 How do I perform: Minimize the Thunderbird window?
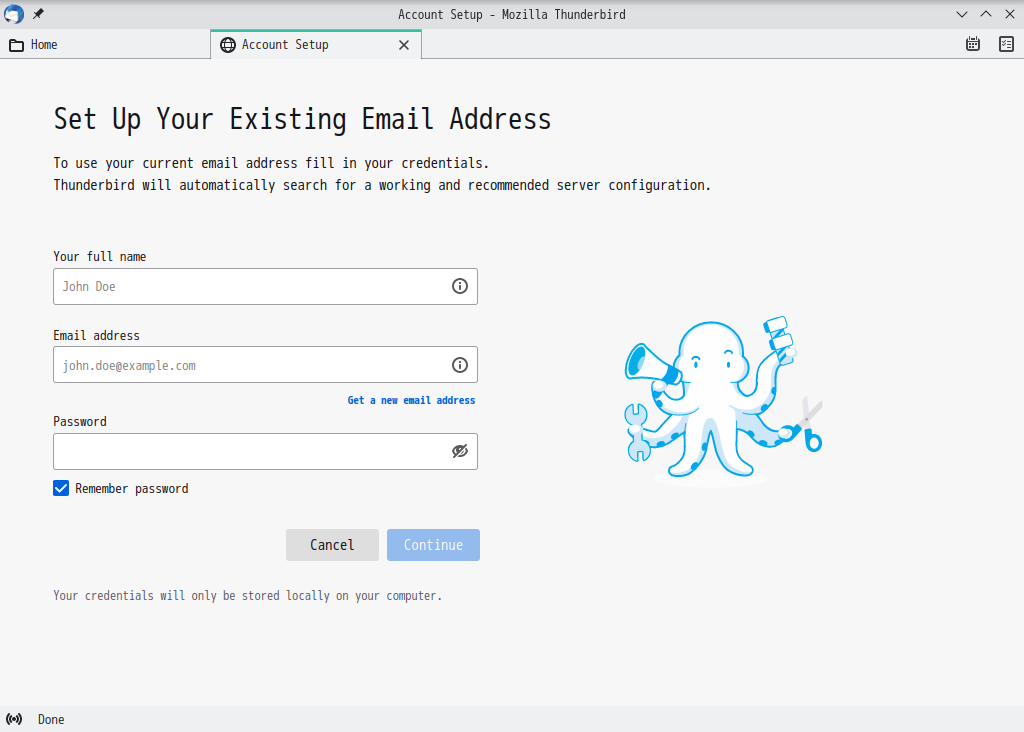[x=962, y=14]
